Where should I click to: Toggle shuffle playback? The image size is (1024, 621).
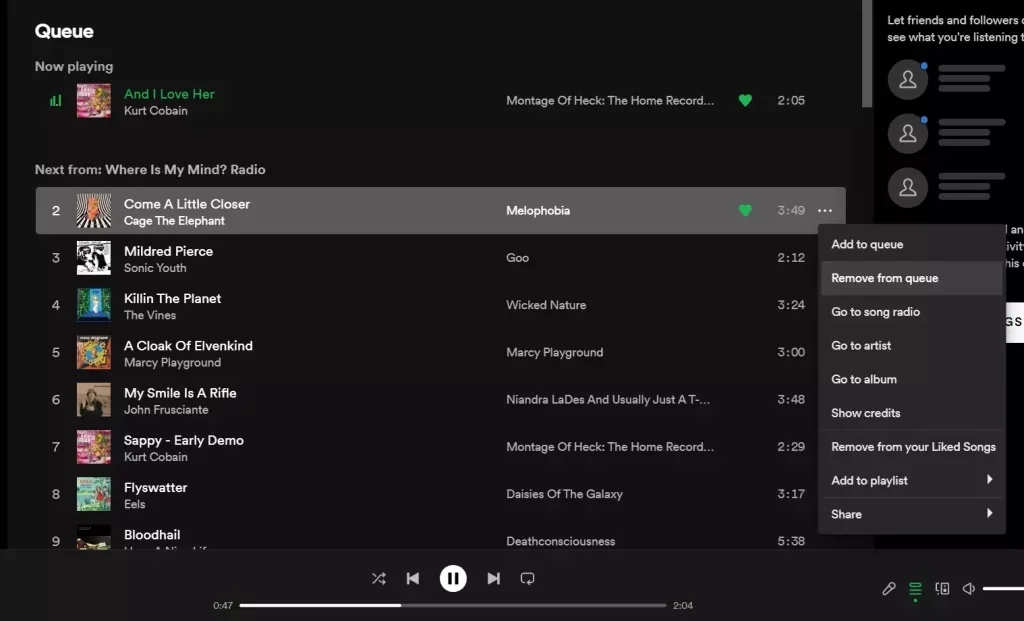tap(379, 579)
